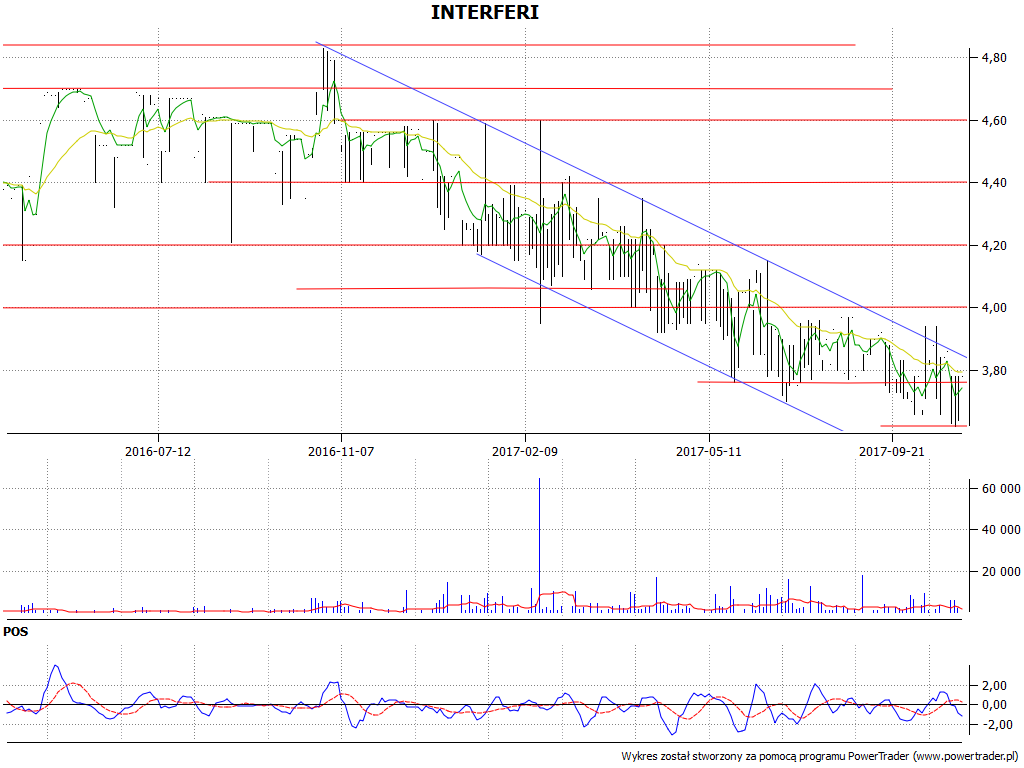
Task: Click the 20 000 volume axis label
Action: (1000, 572)
